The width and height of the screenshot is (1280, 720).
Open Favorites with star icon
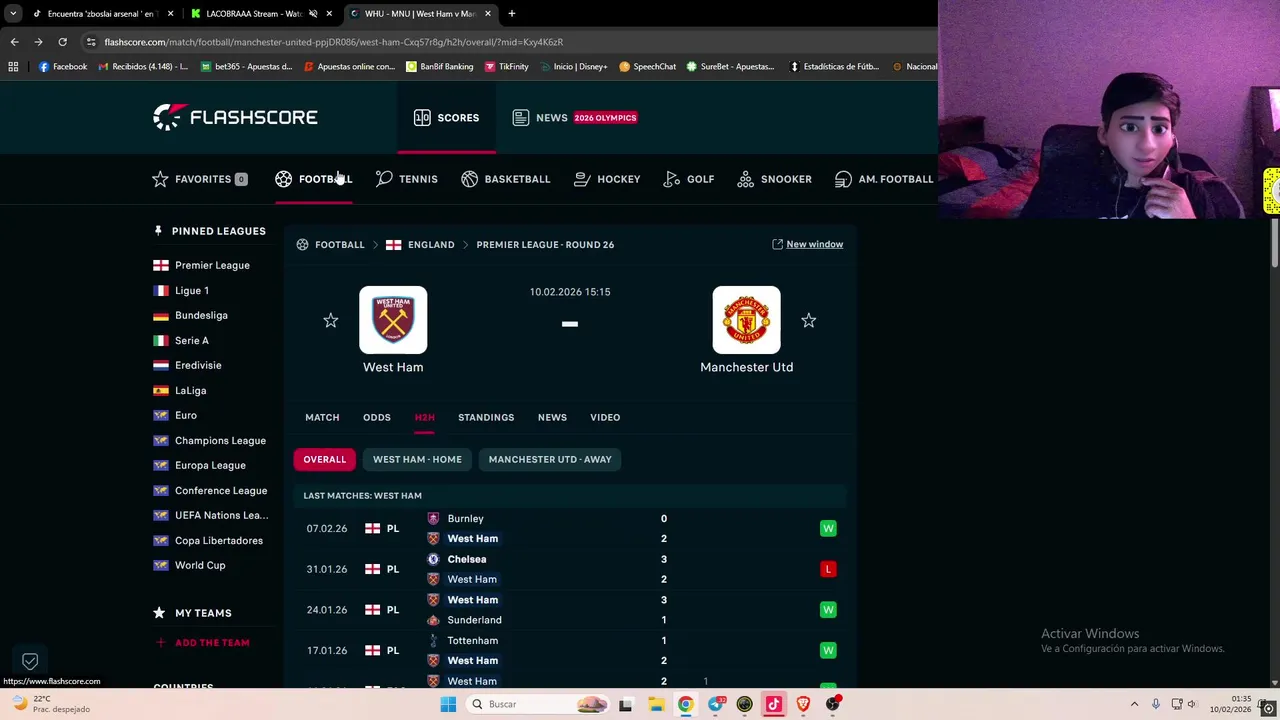tap(199, 179)
